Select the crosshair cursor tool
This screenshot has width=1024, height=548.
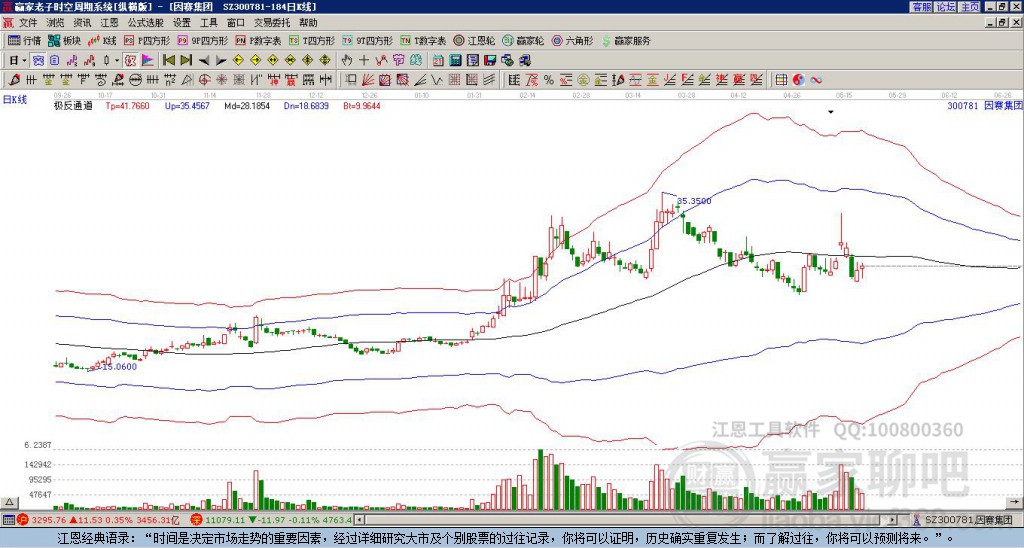coord(364,61)
